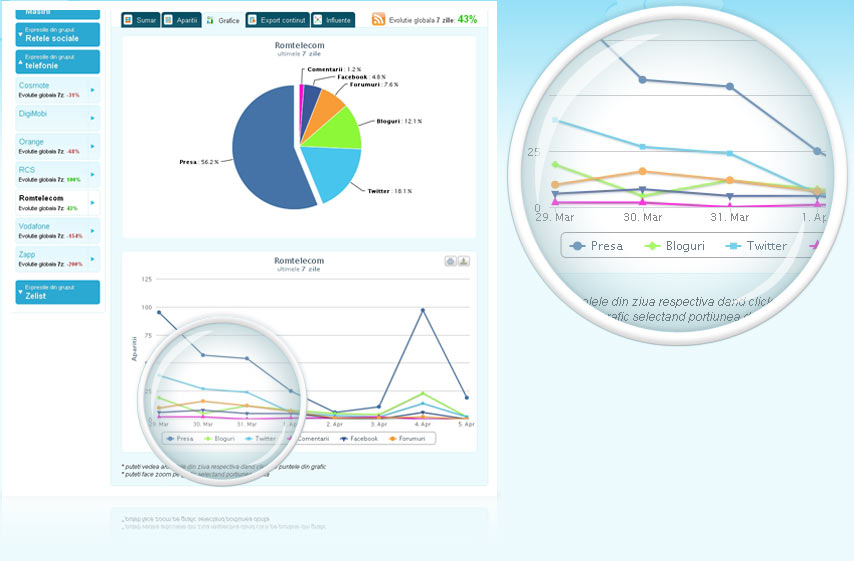Click the print chart icon on line chart
854x561 pixels.
click(450, 261)
